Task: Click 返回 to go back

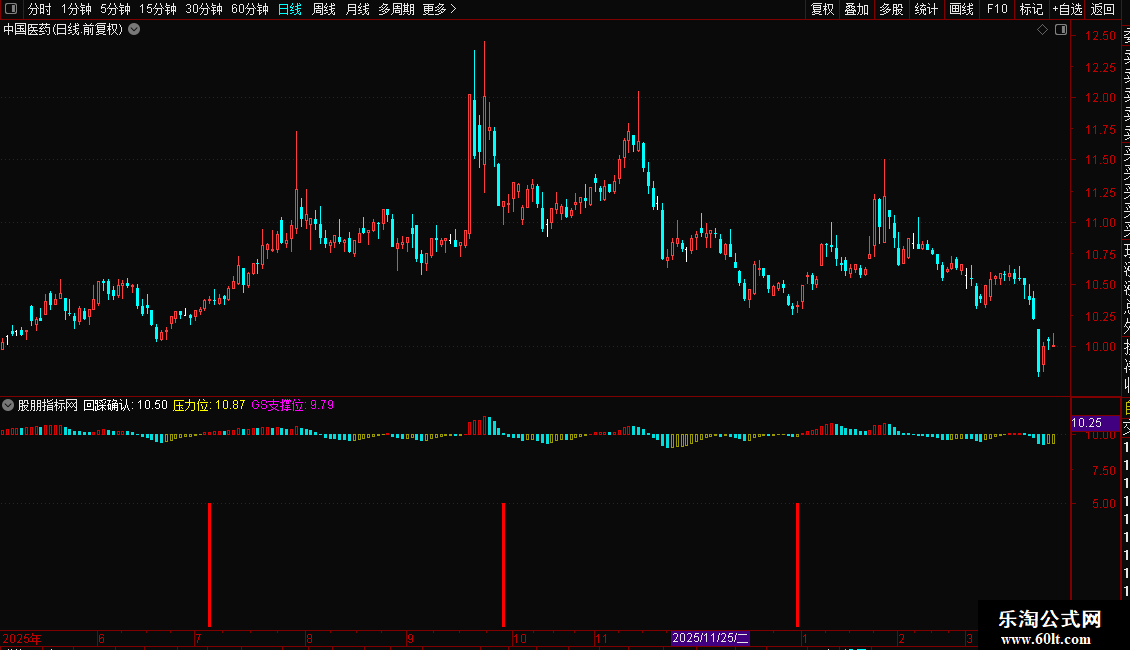Action: [x=1103, y=9]
